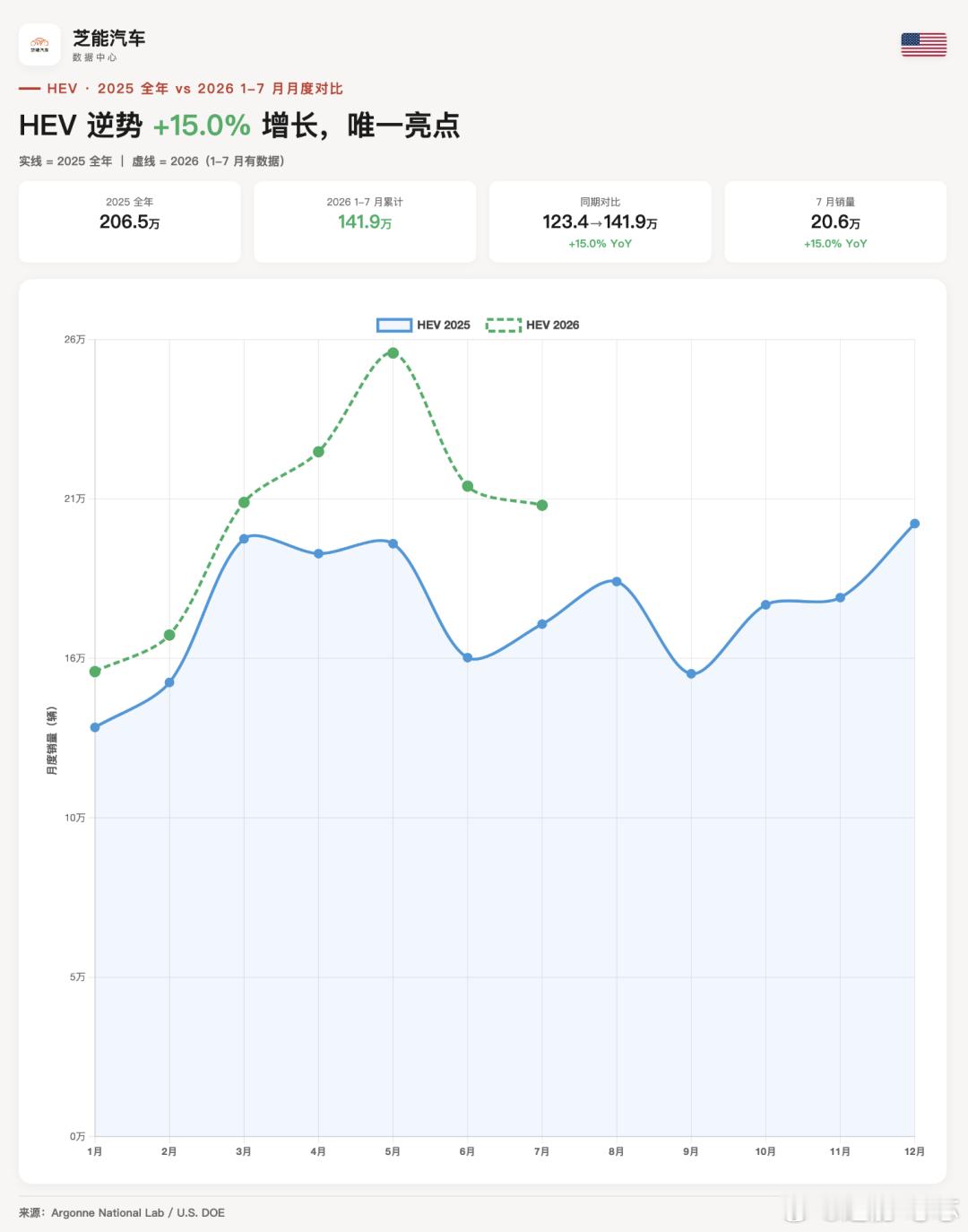Select the 同期对比 123.4→141.9万 card
The height and width of the screenshot is (1232, 968).
[600, 221]
